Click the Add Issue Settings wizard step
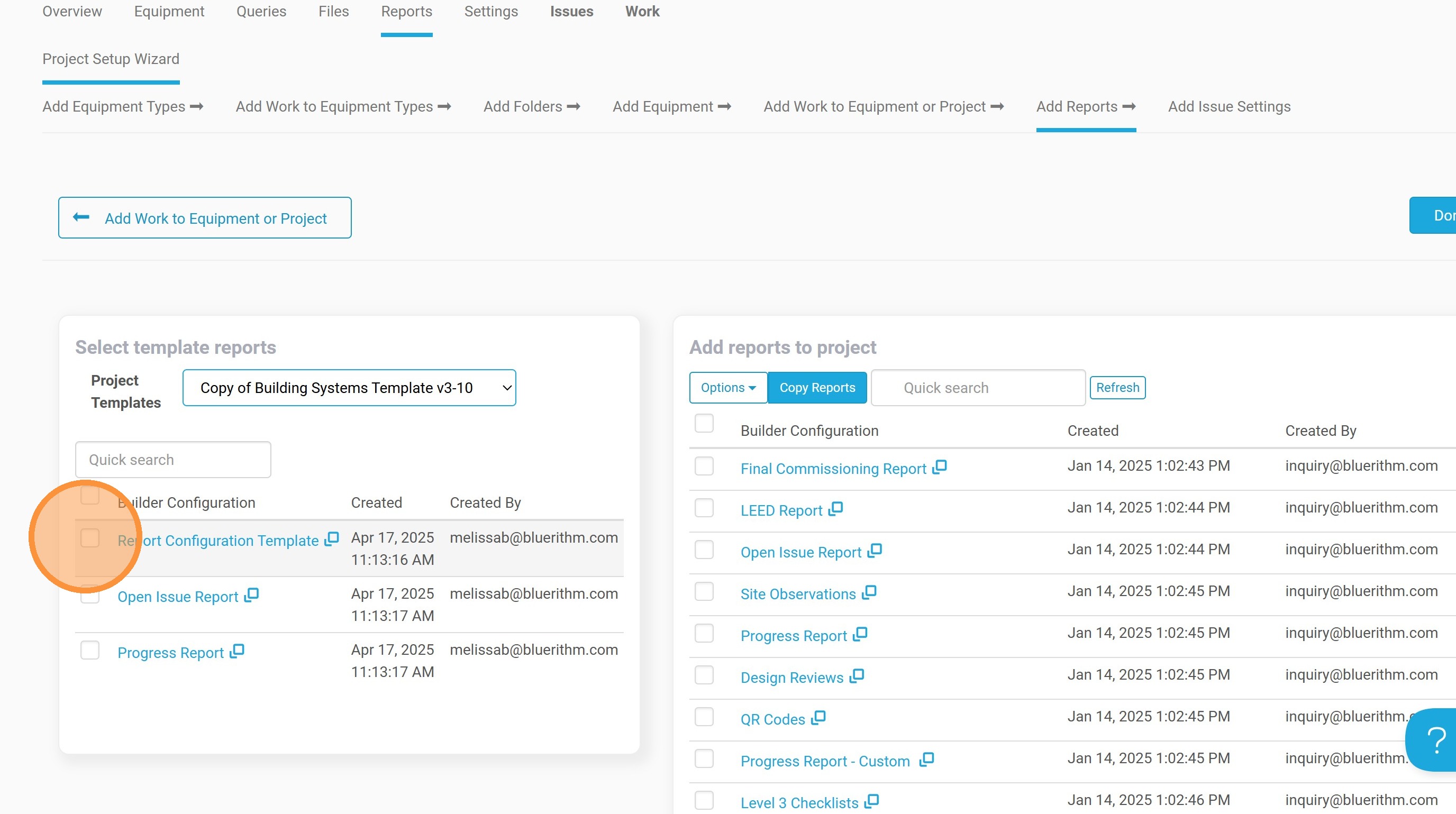 pyautogui.click(x=1229, y=106)
